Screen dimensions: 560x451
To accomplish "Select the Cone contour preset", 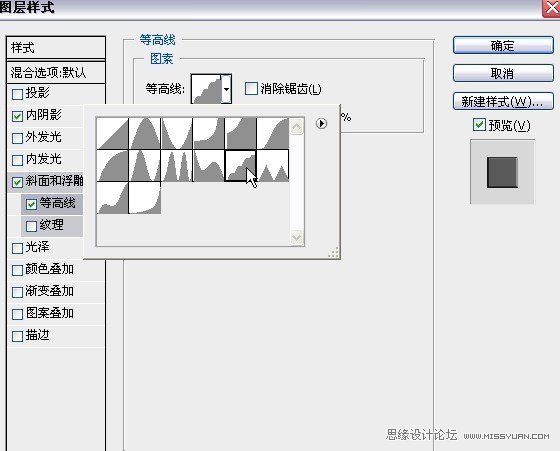I will tap(145, 133).
